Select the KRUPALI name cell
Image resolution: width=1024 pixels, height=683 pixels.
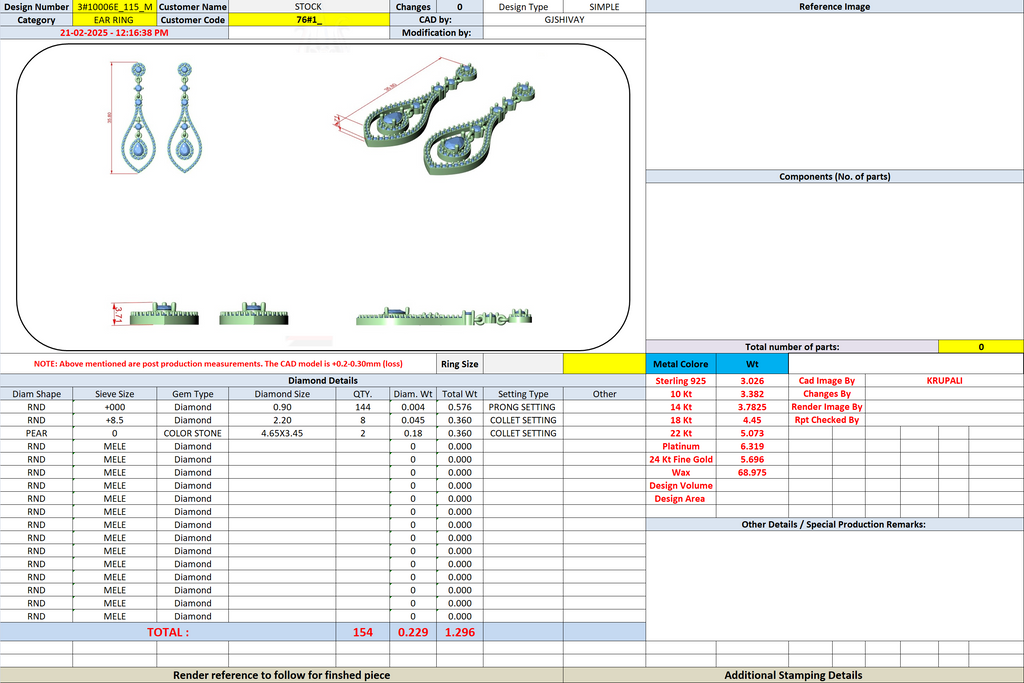(x=944, y=381)
